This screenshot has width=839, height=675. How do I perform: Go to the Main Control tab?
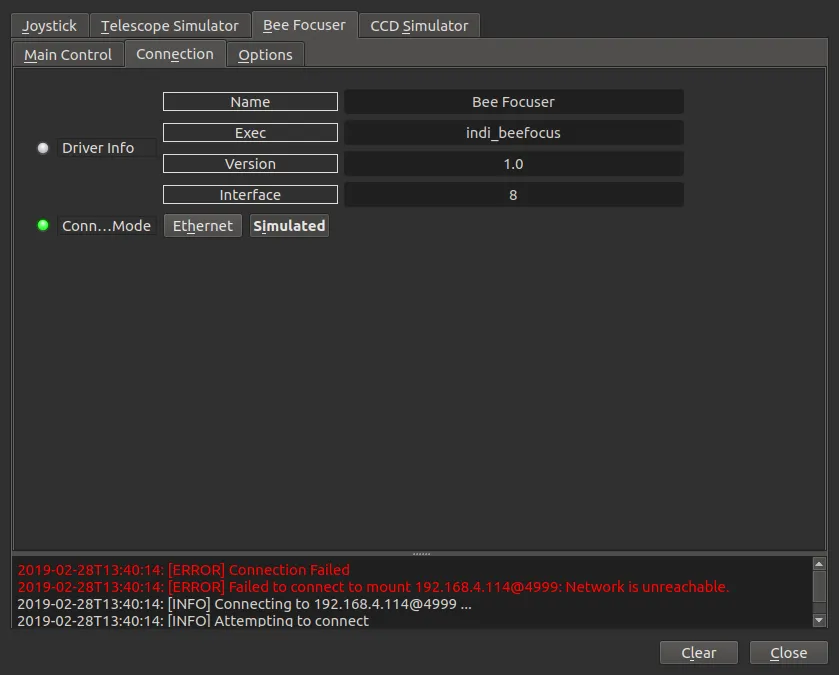(68, 55)
